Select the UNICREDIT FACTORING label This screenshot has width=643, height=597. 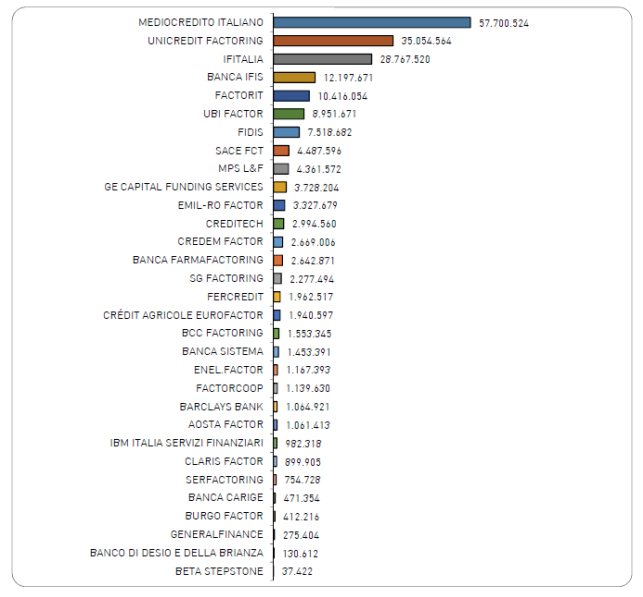click(205, 41)
